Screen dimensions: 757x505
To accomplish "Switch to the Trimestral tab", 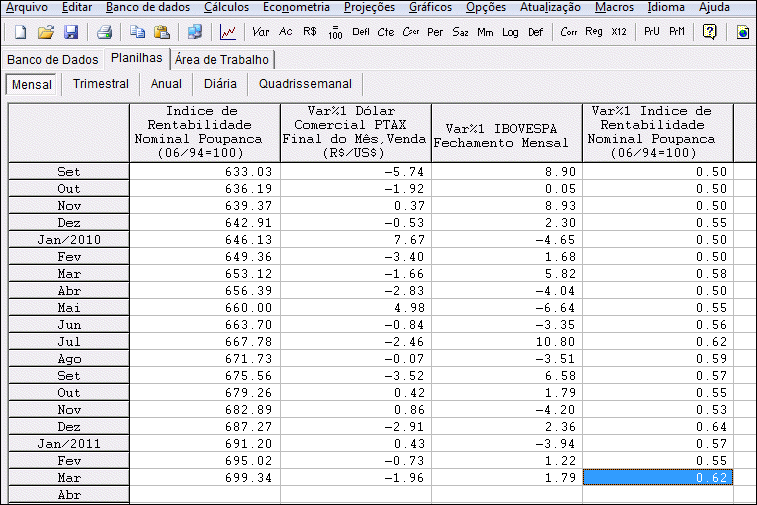I will [101, 84].
